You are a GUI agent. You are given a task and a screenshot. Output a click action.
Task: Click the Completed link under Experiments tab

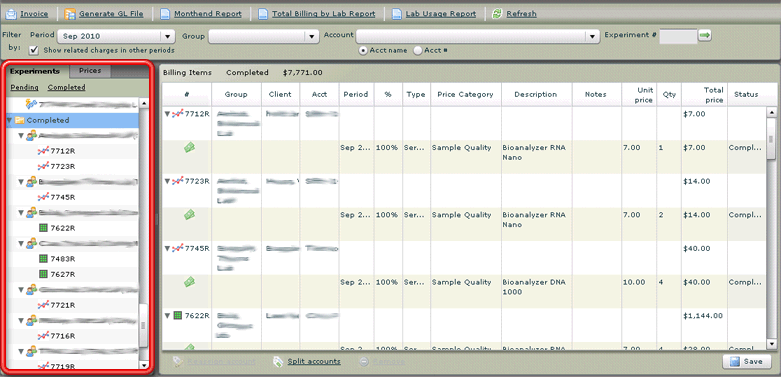tap(67, 87)
